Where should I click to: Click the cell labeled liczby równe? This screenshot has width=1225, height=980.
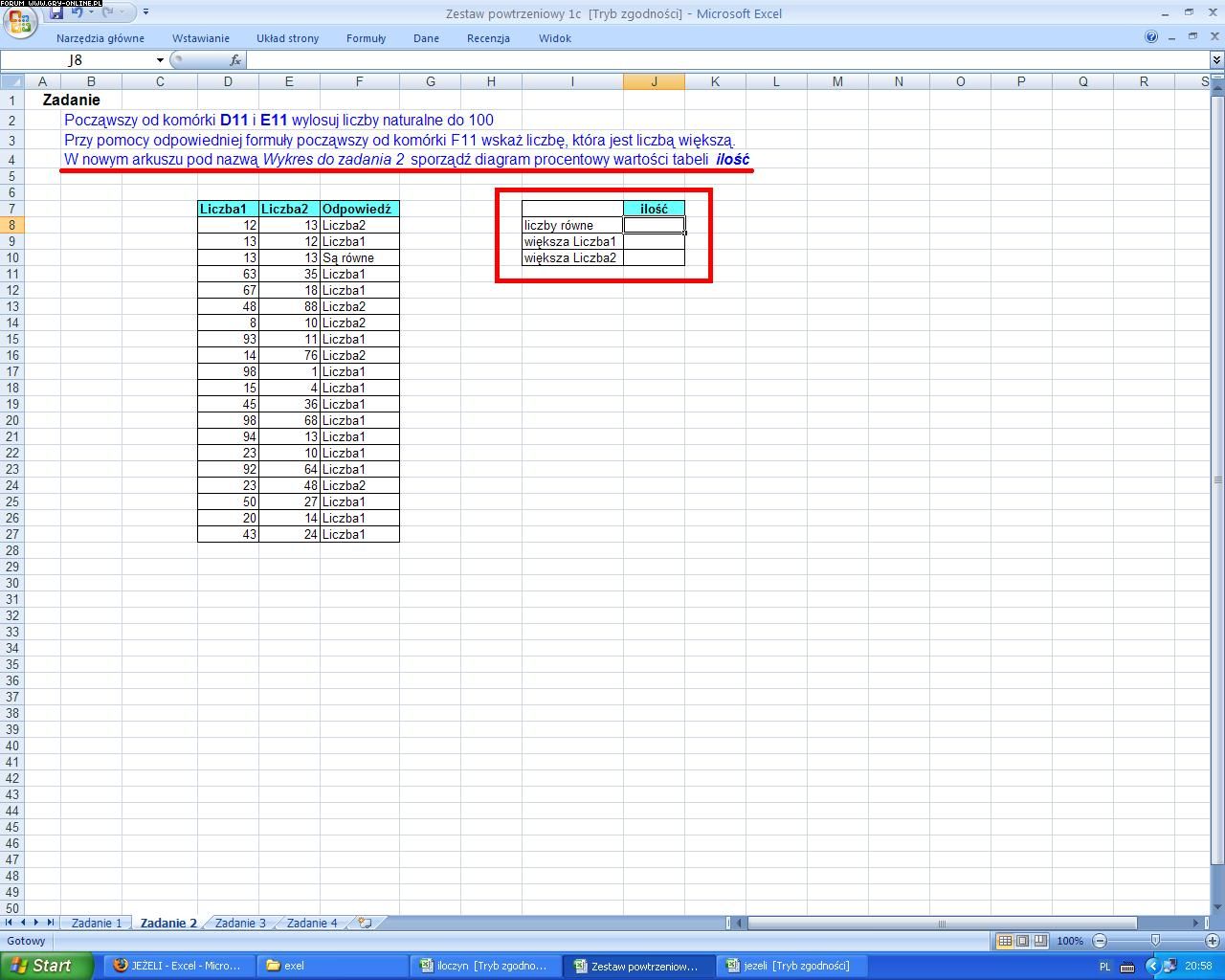tap(572, 225)
